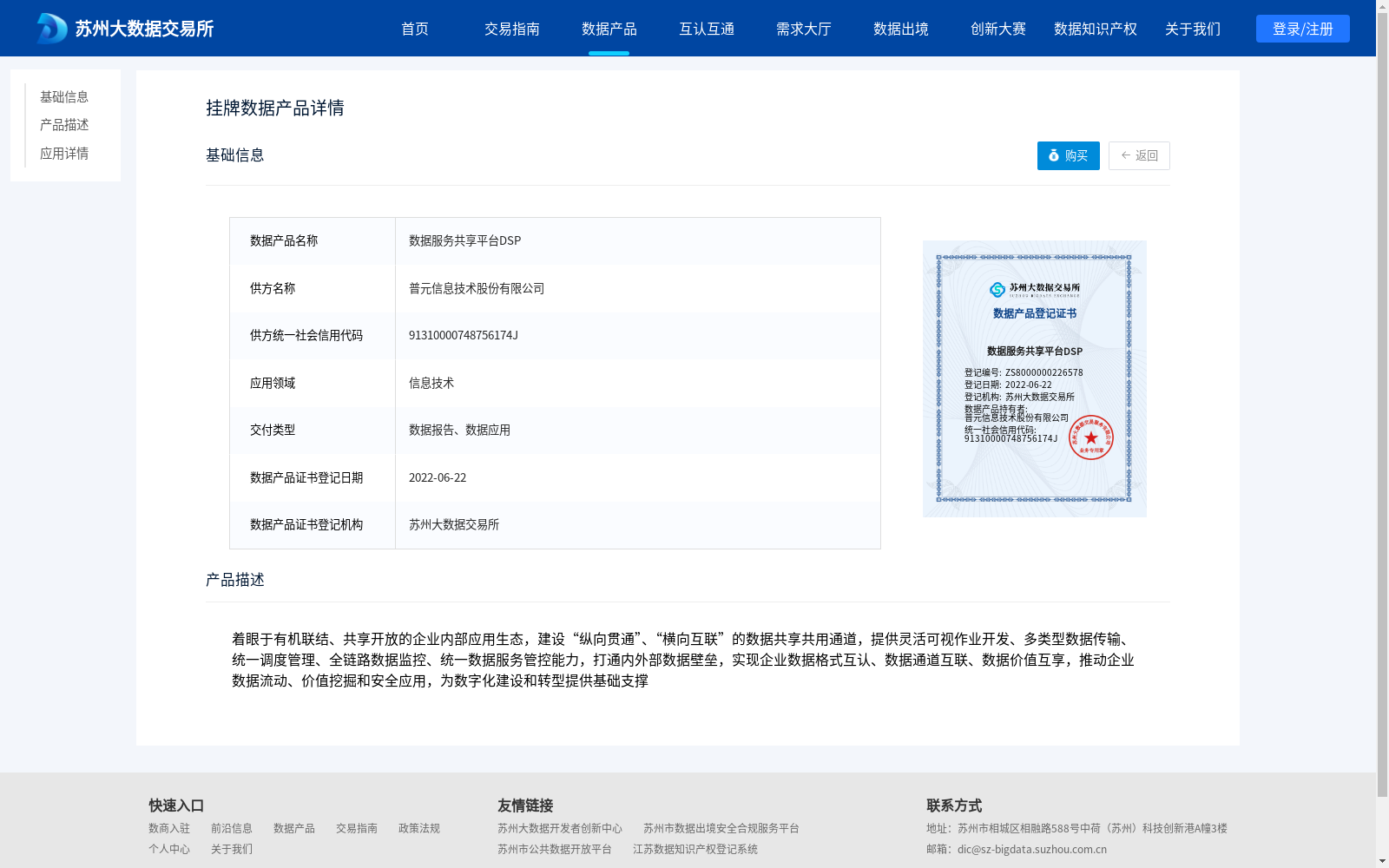
Task: Open the 创新大赛 nav item
Action: pos(998,29)
